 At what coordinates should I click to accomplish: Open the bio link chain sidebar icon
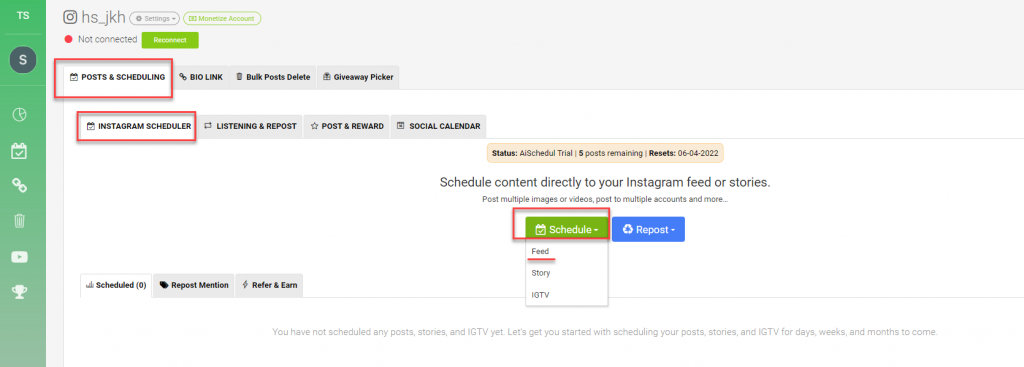click(x=20, y=186)
